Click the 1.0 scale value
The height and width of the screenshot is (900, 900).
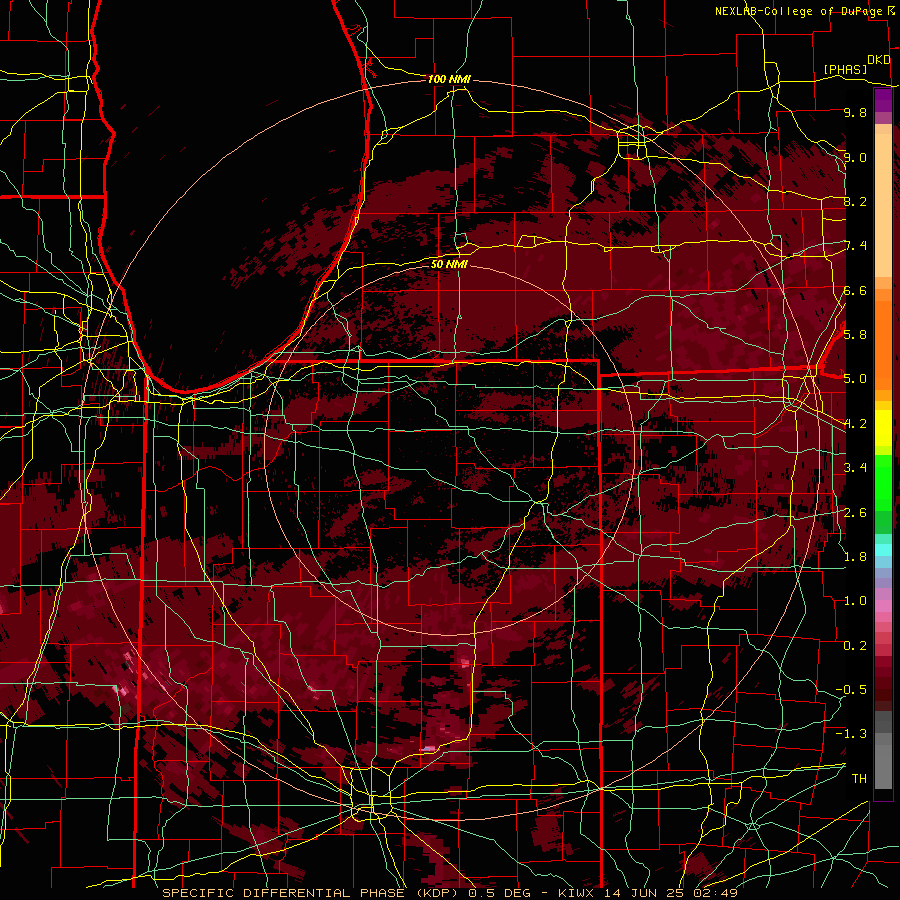point(855,600)
